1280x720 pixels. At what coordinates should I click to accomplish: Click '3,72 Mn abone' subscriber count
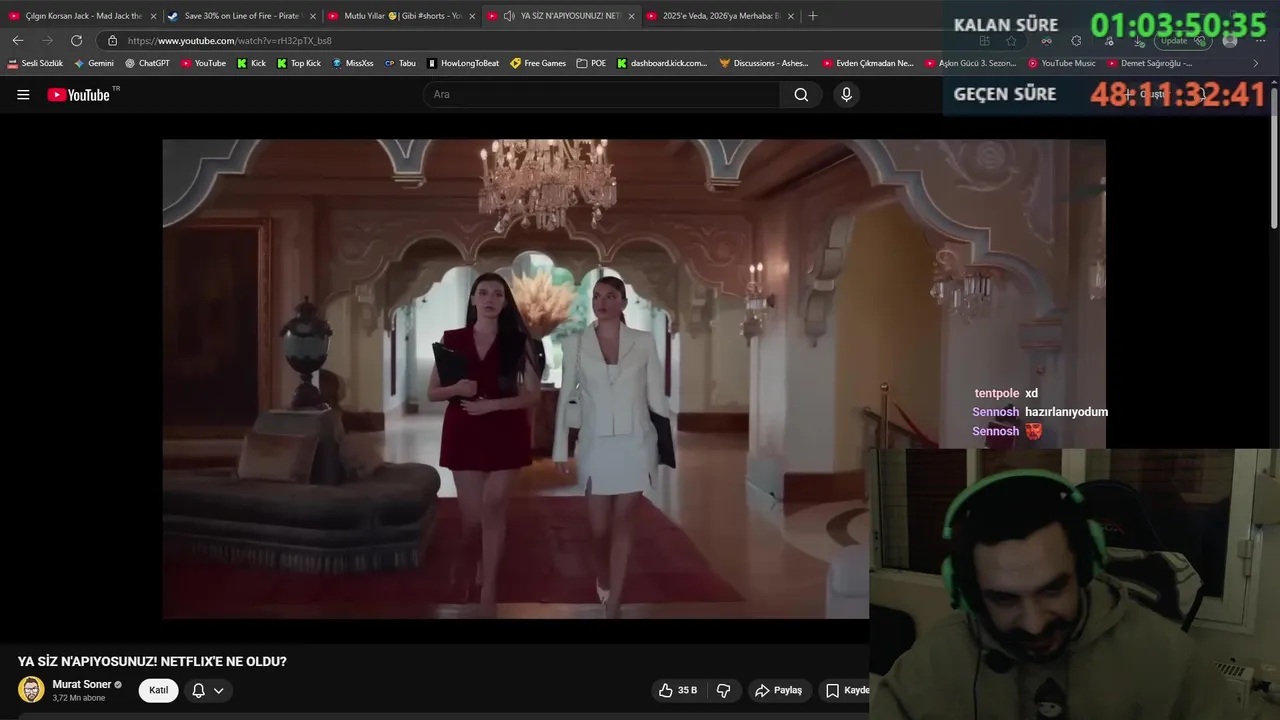79,698
